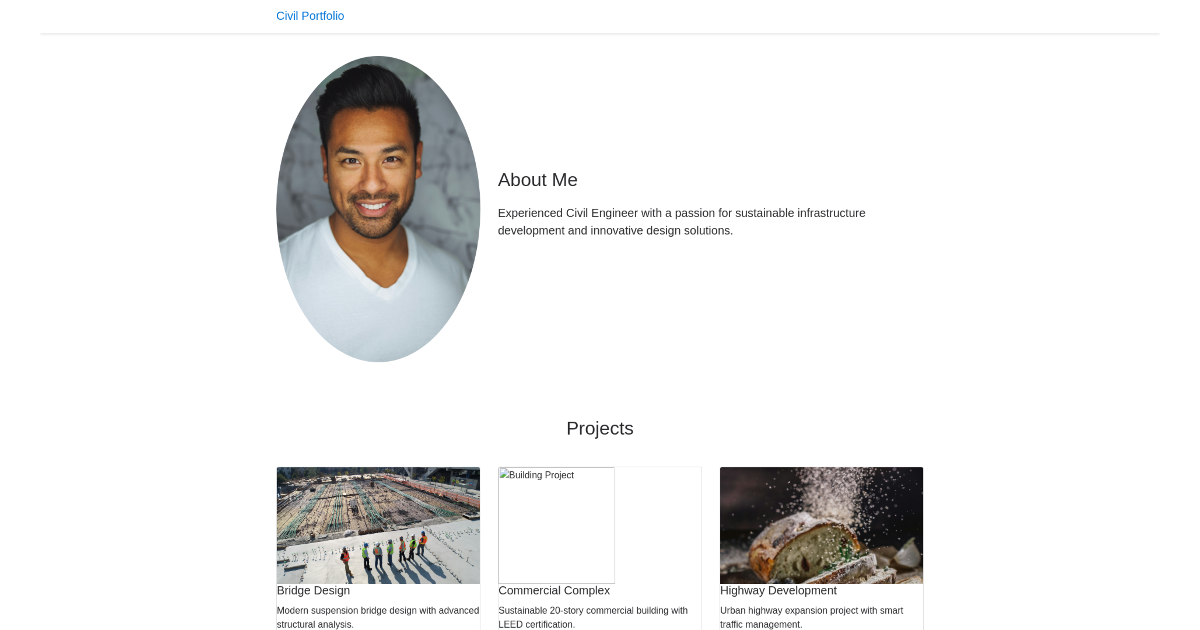Select the Bridge Design project card
Screen dimensions: 1200x630
[378, 548]
